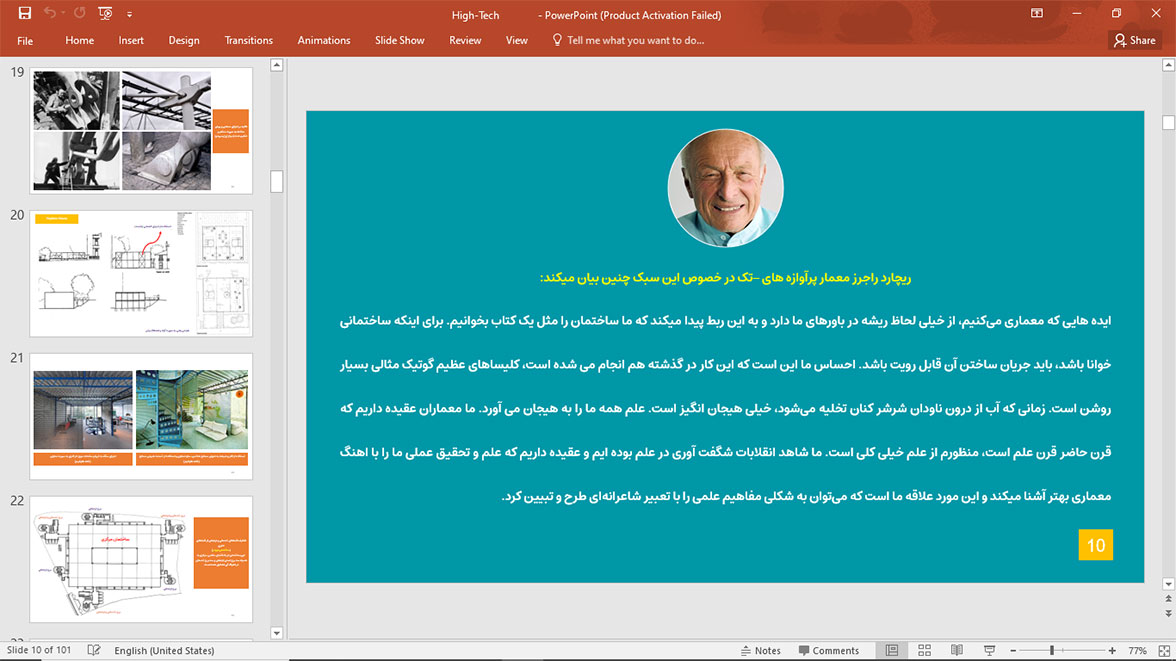The width and height of the screenshot is (1176, 661).
Task: Click the slide editor scroll down arrow
Action: 1168,584
